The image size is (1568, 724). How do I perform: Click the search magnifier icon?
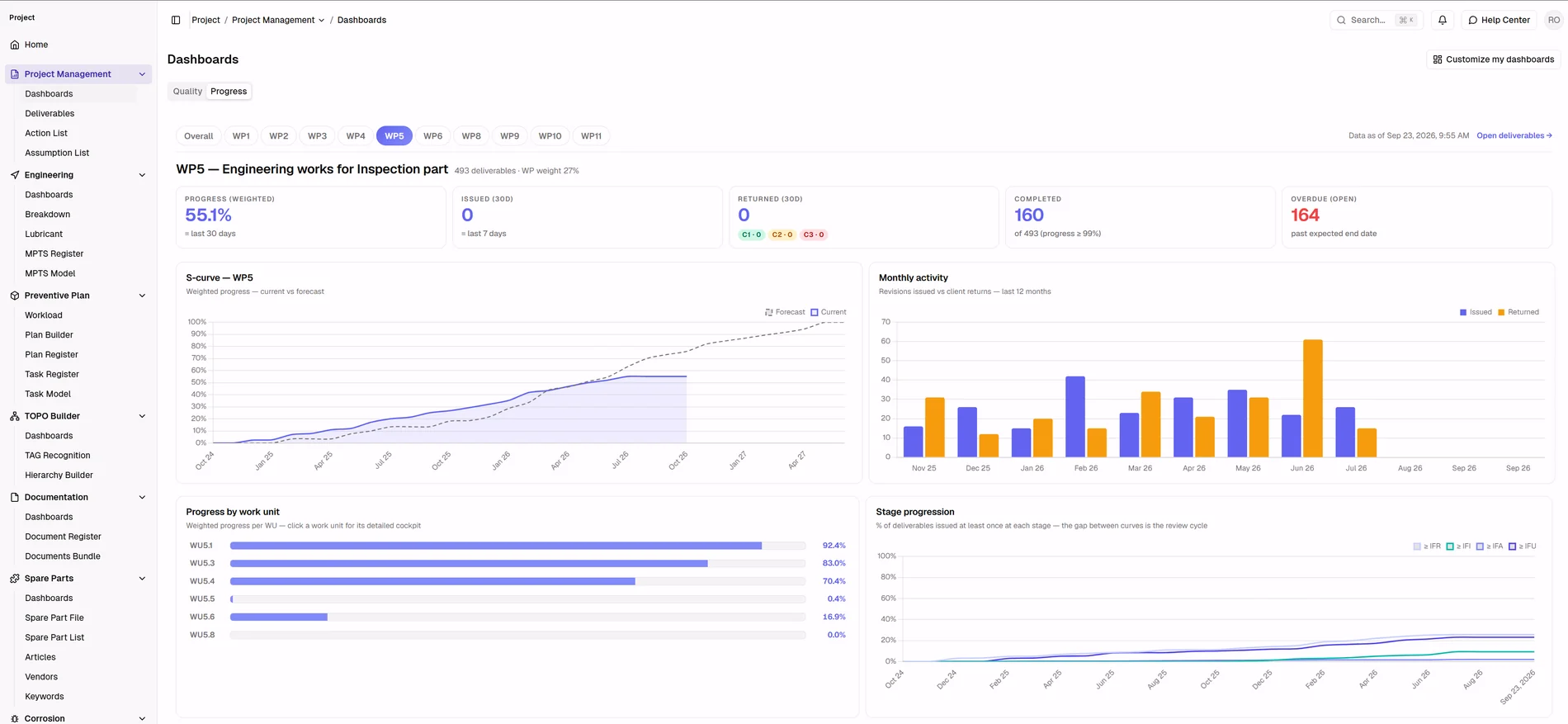click(x=1341, y=20)
